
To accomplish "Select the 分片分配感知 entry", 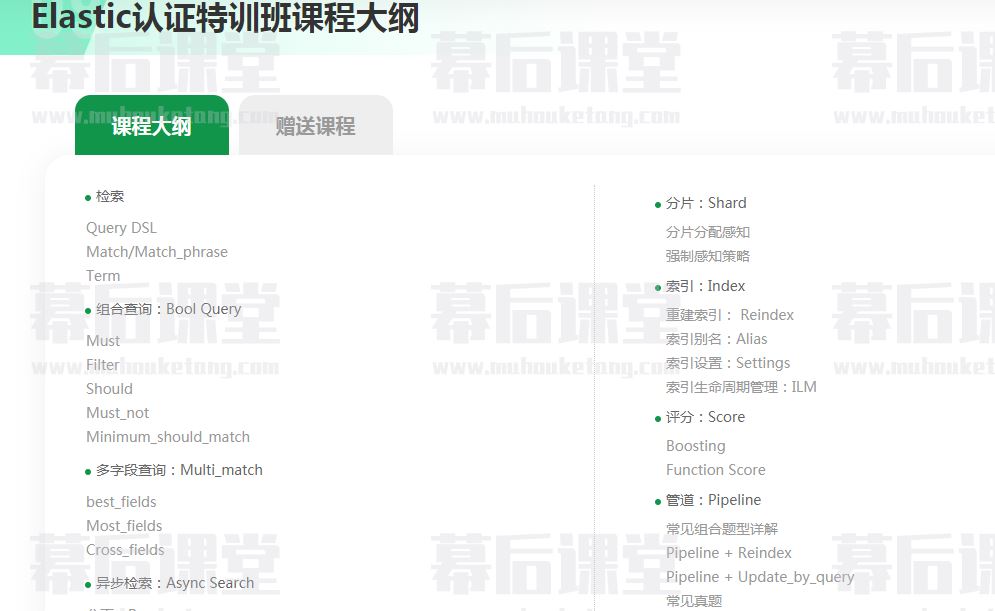I will 708,232.
